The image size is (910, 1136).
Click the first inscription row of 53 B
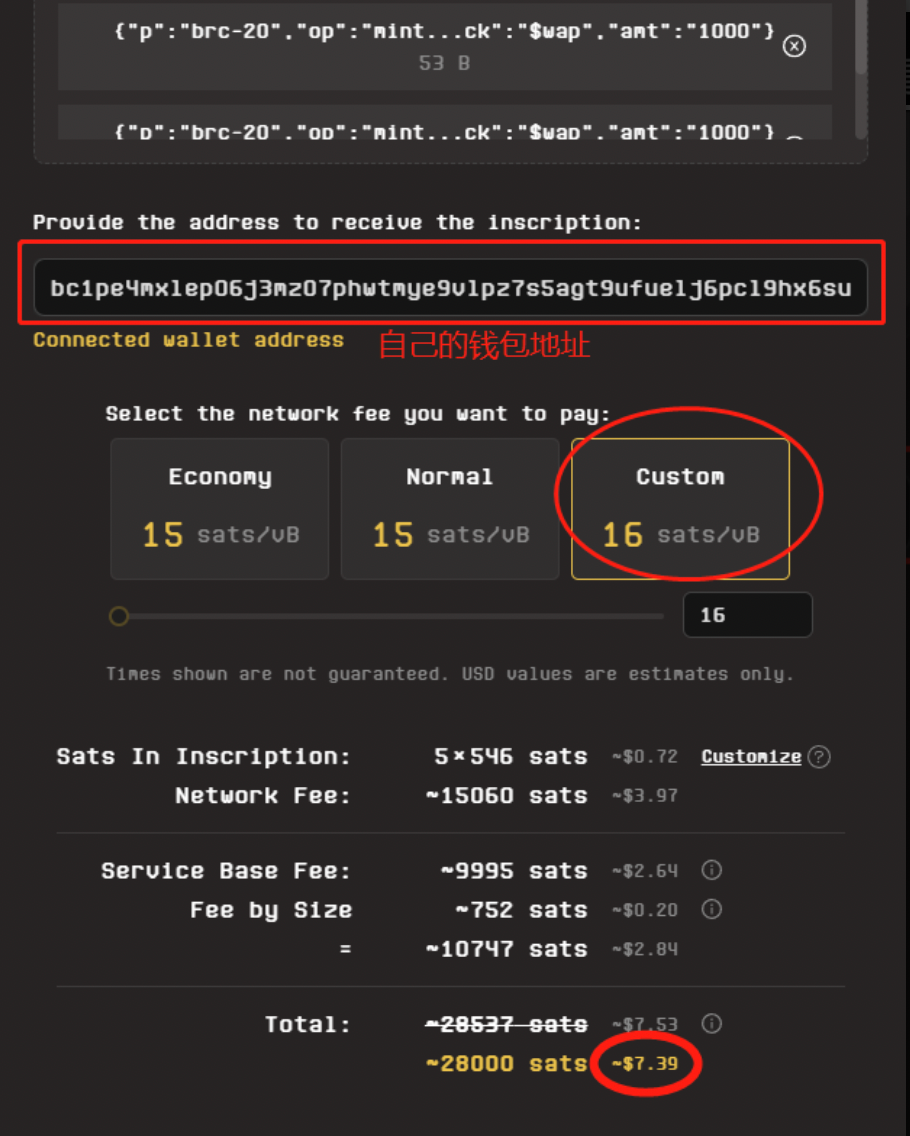pyautogui.click(x=445, y=46)
